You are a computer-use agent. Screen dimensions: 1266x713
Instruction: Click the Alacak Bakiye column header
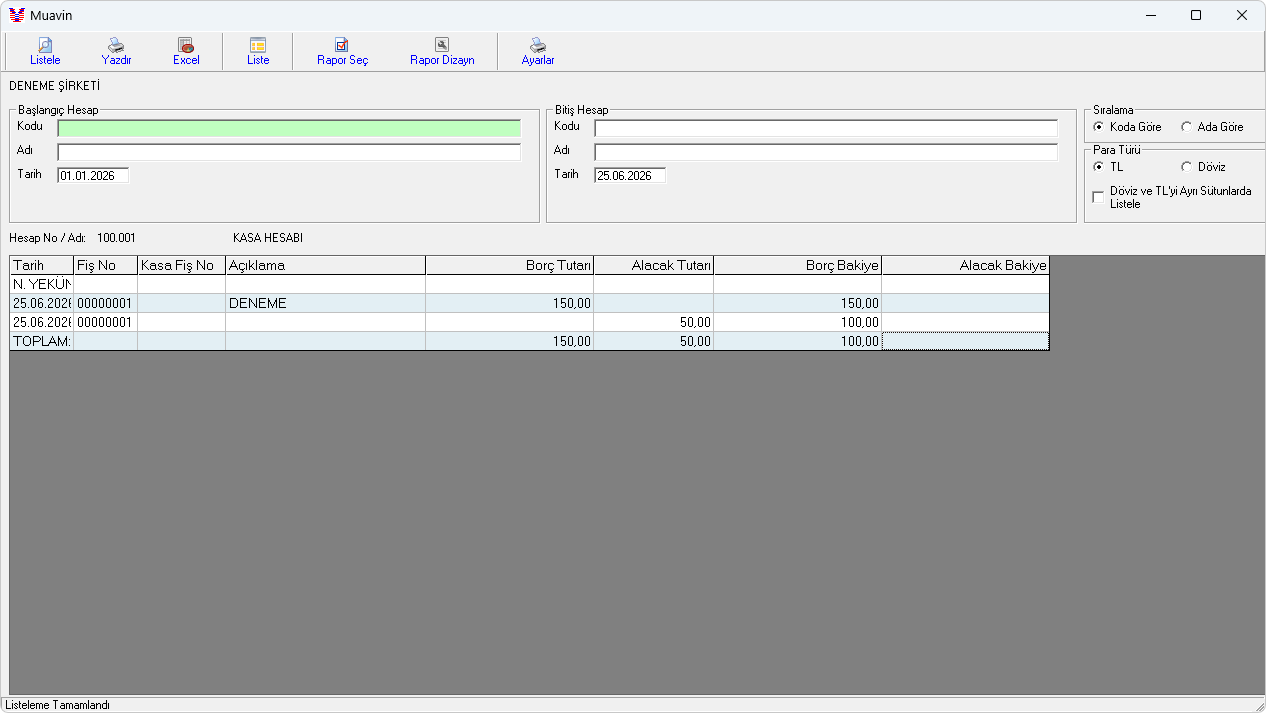966,265
